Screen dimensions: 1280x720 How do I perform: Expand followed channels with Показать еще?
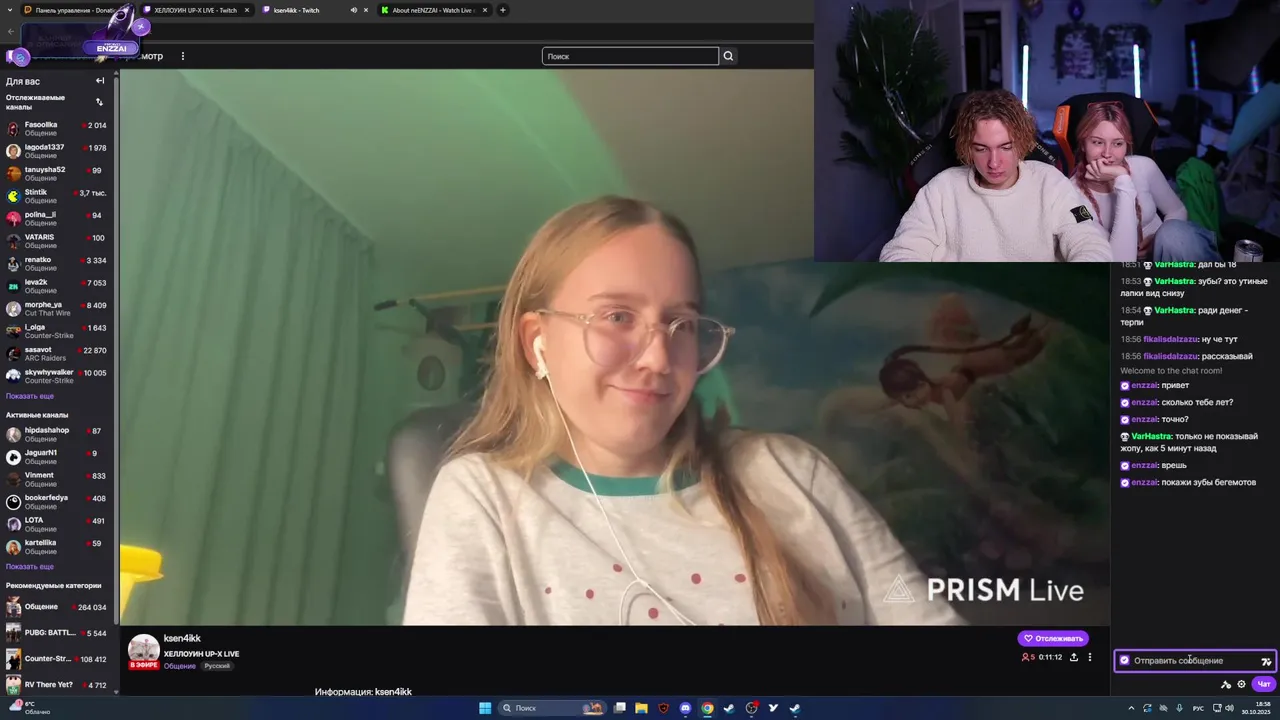pyautogui.click(x=30, y=396)
